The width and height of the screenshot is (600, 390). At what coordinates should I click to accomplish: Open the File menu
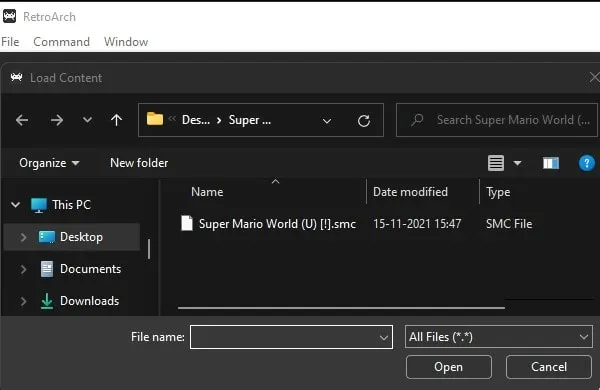click(10, 42)
